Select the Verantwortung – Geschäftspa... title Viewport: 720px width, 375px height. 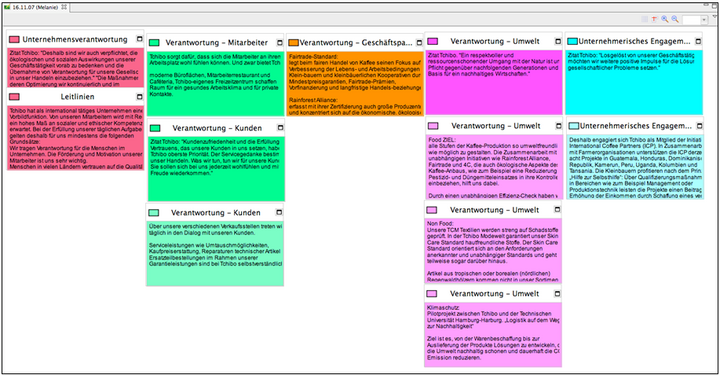click(x=356, y=43)
